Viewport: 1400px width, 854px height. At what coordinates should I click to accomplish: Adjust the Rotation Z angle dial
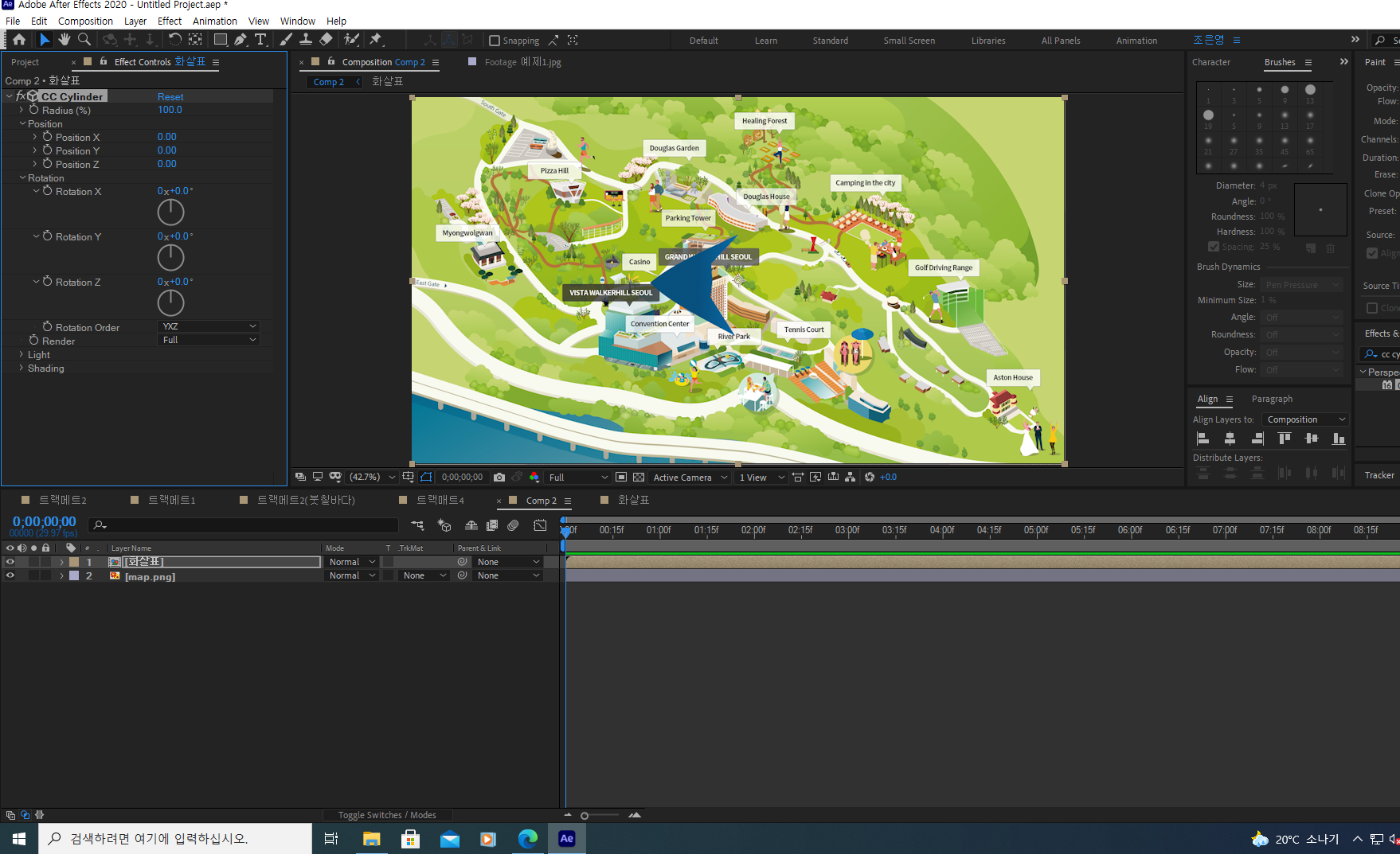(170, 303)
